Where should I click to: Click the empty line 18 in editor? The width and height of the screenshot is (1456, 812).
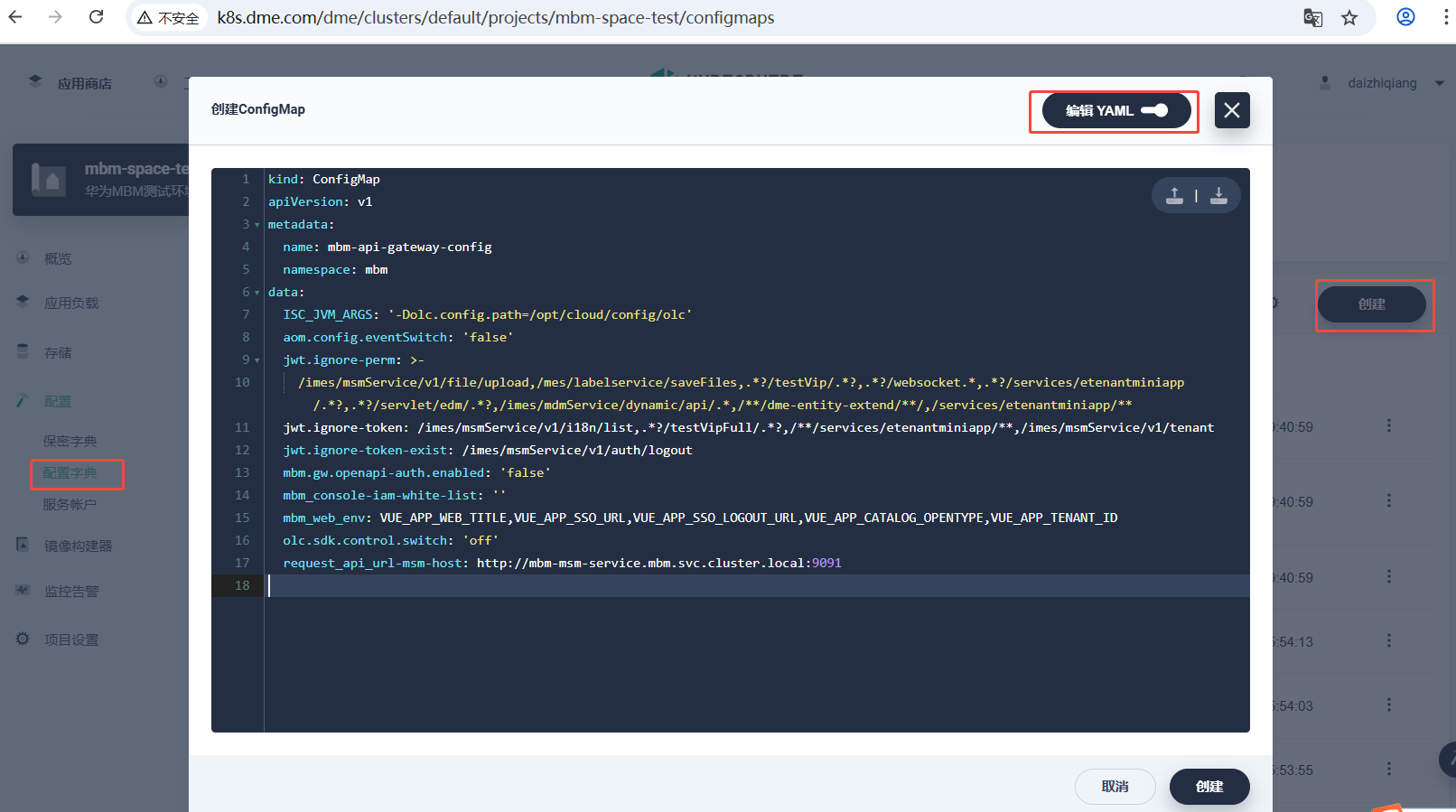(723, 586)
